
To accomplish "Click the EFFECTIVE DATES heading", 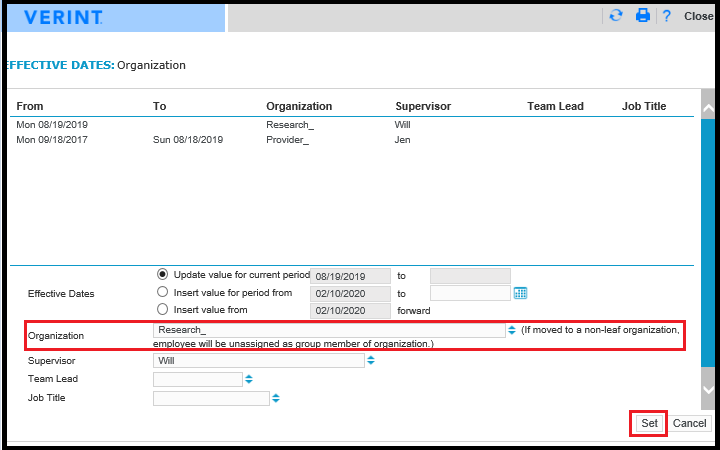I will [59, 65].
